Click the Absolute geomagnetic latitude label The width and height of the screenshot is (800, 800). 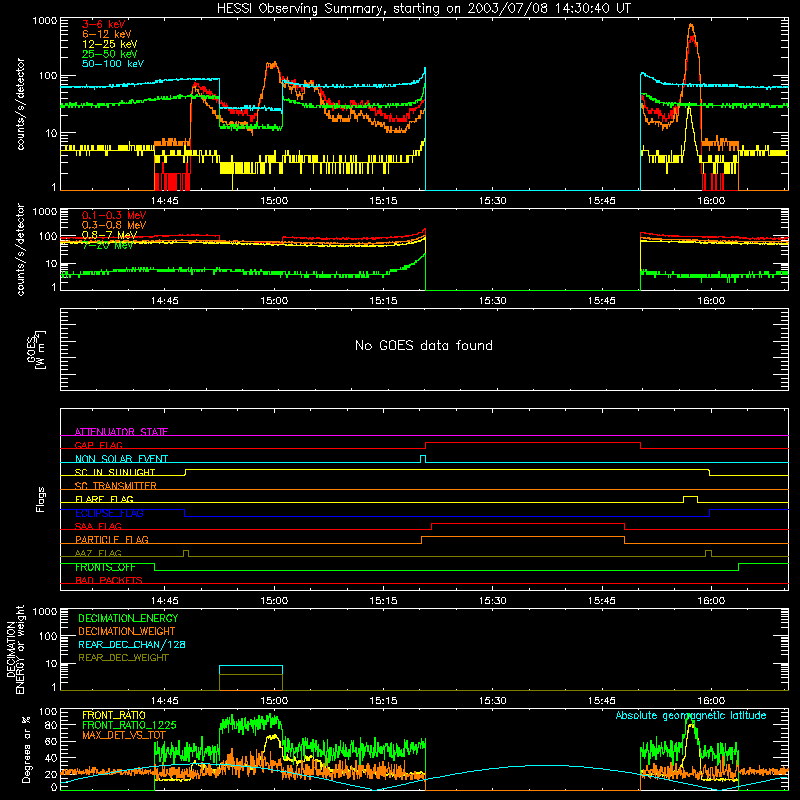(x=691, y=715)
